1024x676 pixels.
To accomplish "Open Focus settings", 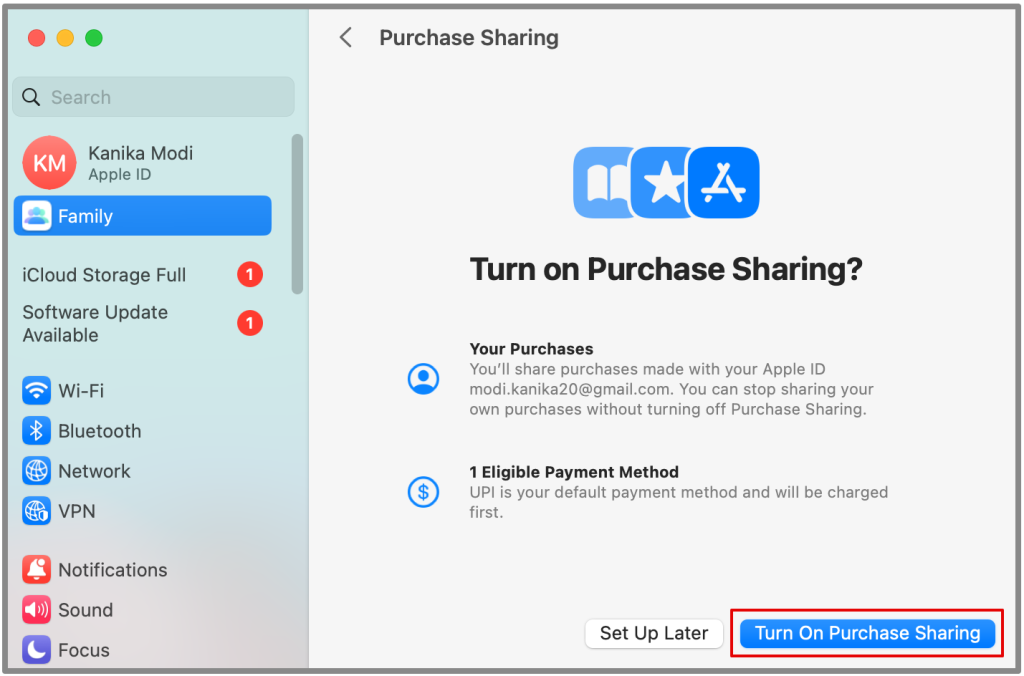I will click(142, 650).
